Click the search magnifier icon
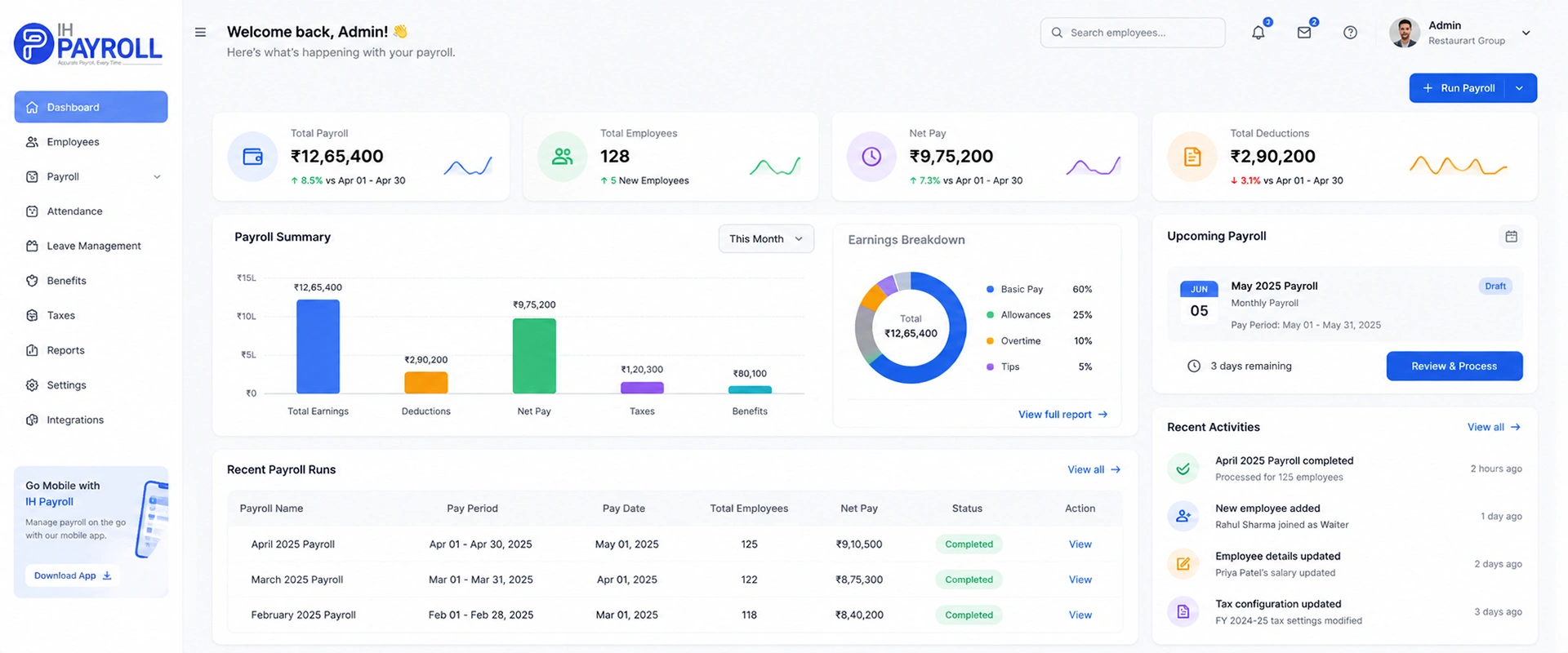 (1057, 33)
